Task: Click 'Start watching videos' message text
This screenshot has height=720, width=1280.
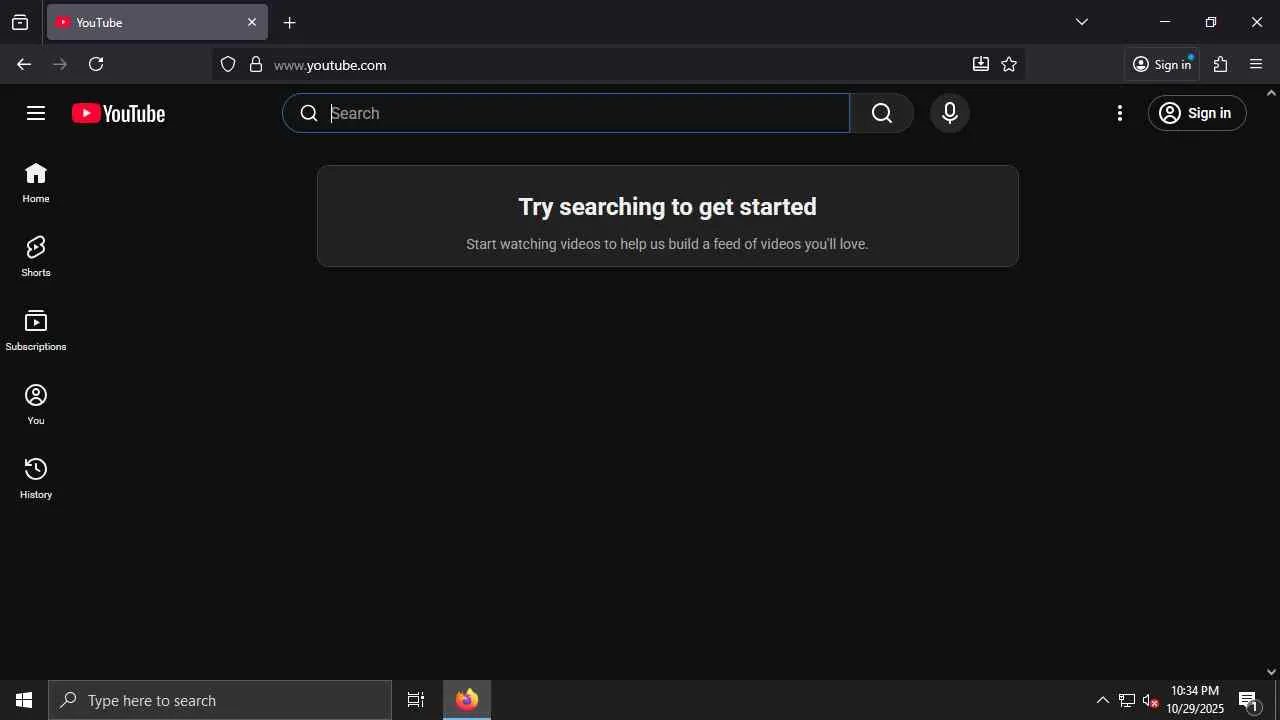Action: pos(667,244)
